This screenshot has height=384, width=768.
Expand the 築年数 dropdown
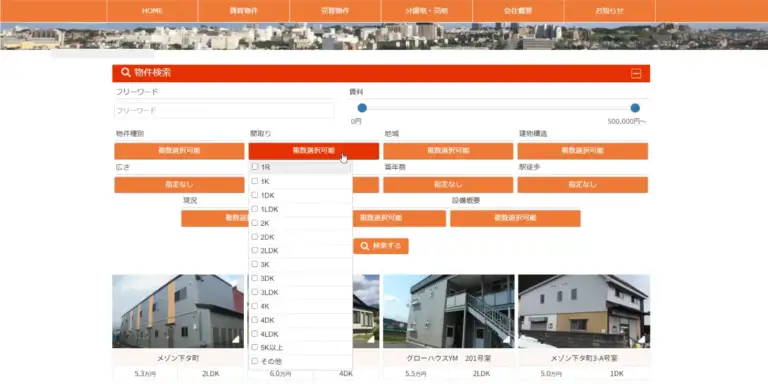[448, 185]
